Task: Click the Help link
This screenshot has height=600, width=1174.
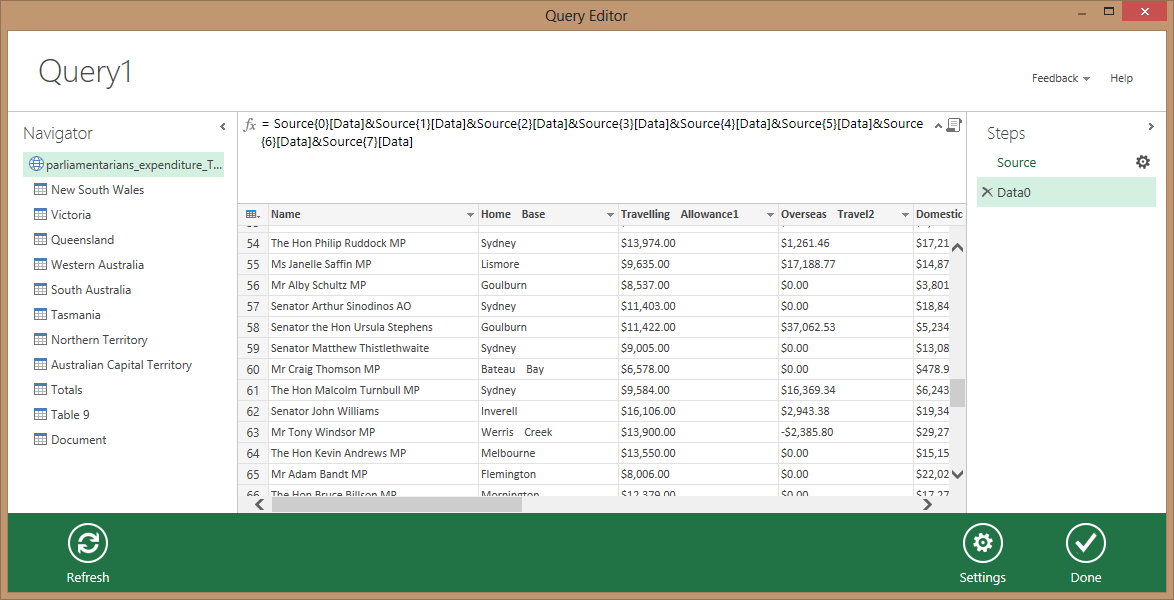Action: 1121,78
